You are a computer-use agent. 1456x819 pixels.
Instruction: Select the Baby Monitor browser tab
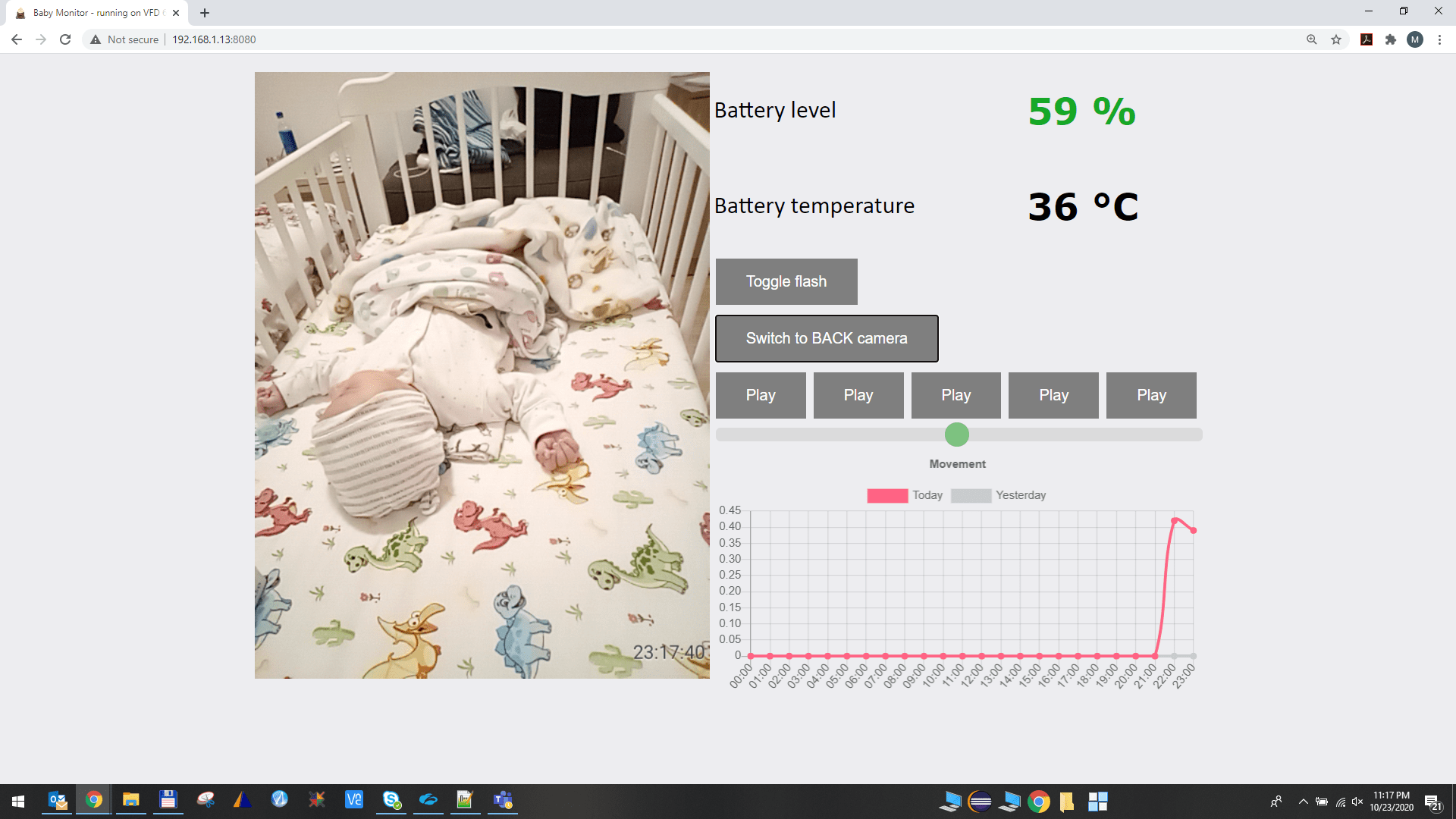coord(91,12)
